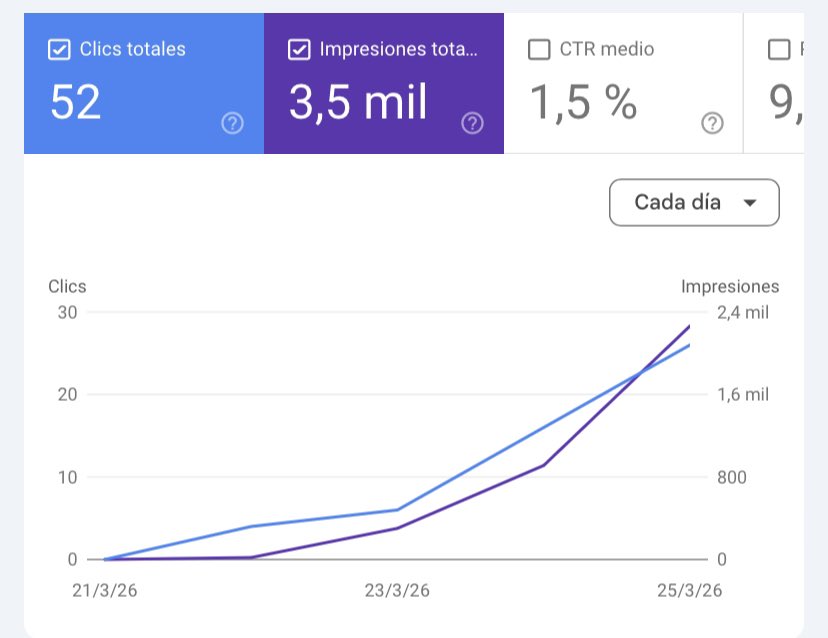Screen dimensions: 828x638
Task: Click the empty checkbox icon on CTR medio
Action: 538,48
